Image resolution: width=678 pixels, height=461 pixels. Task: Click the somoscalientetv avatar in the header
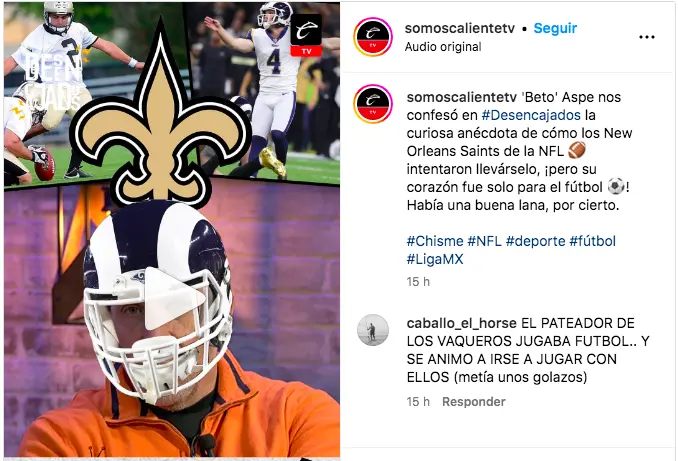[x=373, y=37]
